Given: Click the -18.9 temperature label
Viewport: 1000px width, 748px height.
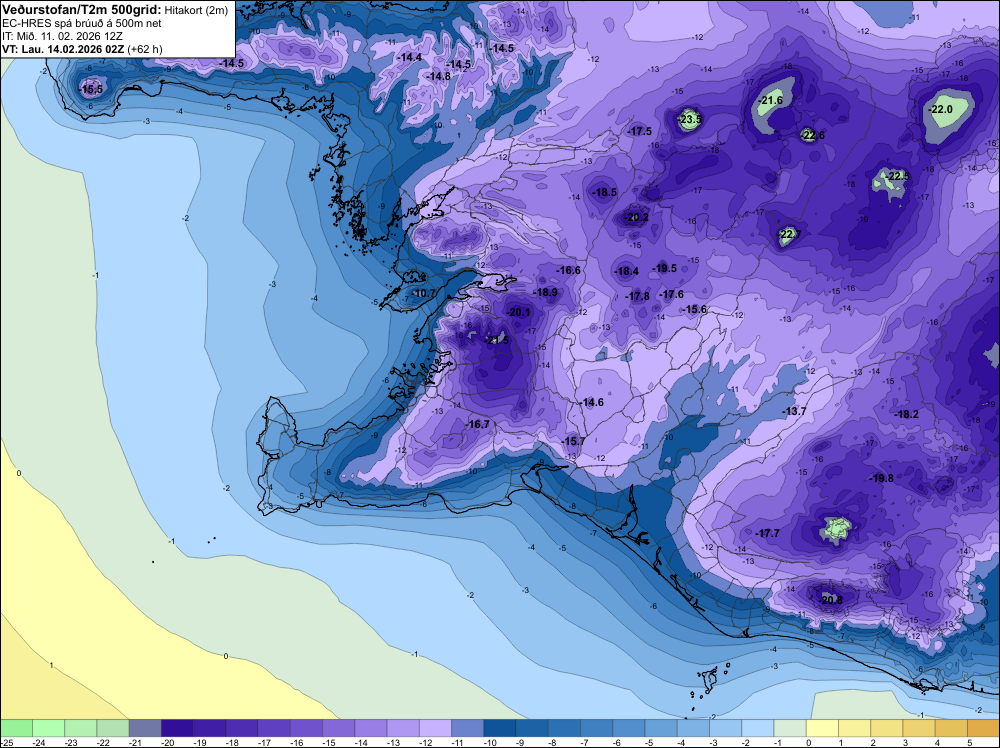Looking at the screenshot, I should click(546, 292).
